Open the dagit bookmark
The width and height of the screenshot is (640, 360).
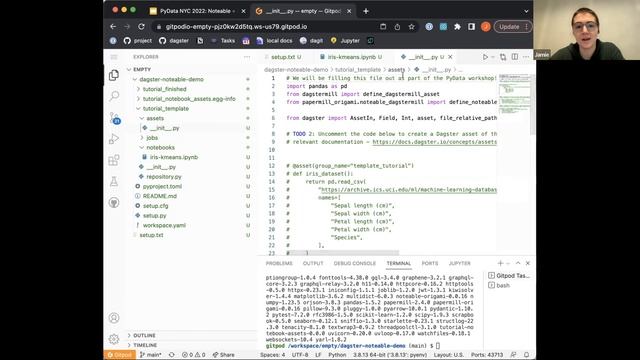click(311, 40)
